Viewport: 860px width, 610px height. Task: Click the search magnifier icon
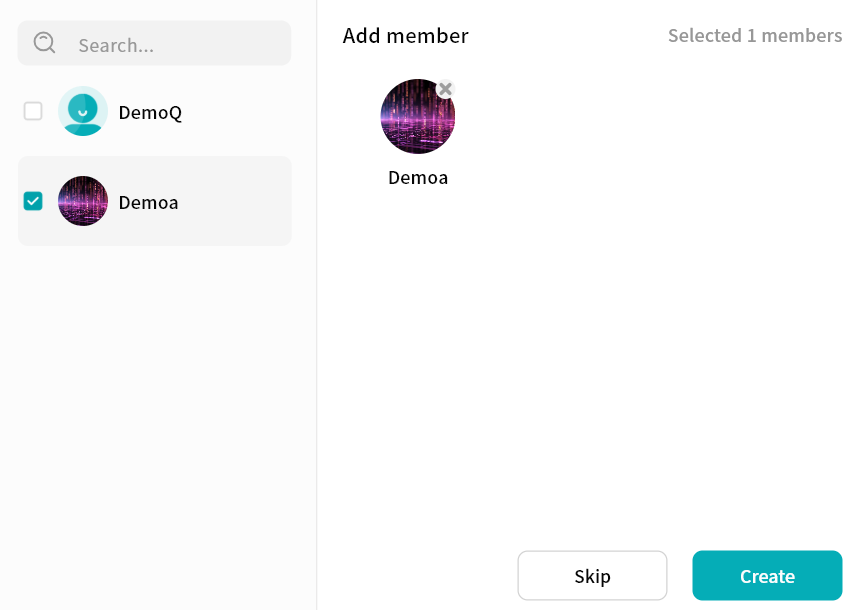coord(45,43)
